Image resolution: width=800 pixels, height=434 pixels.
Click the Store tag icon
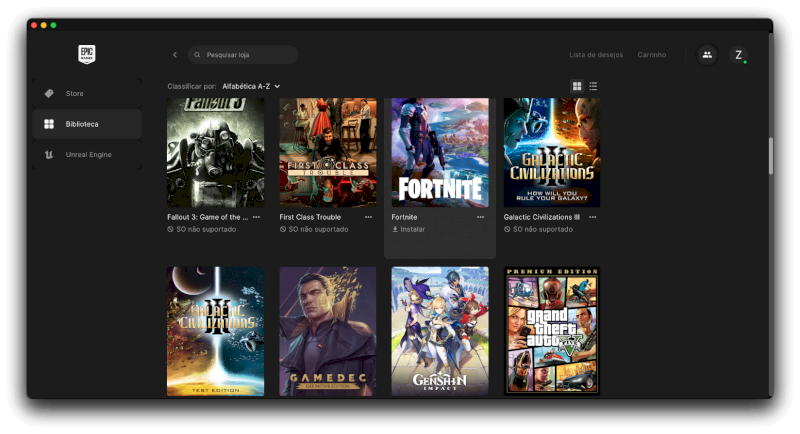[49, 93]
